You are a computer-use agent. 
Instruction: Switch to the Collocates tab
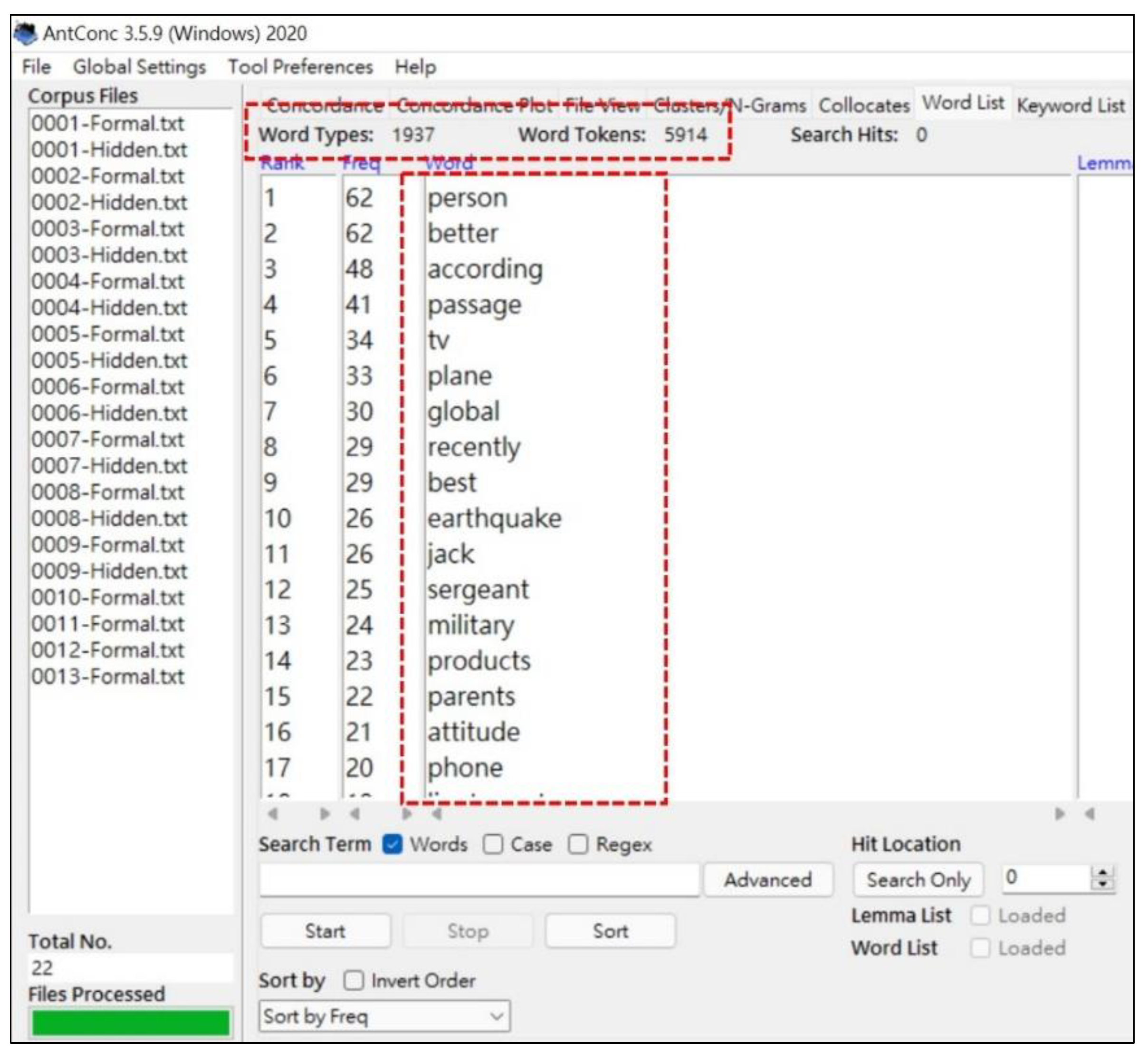point(864,105)
